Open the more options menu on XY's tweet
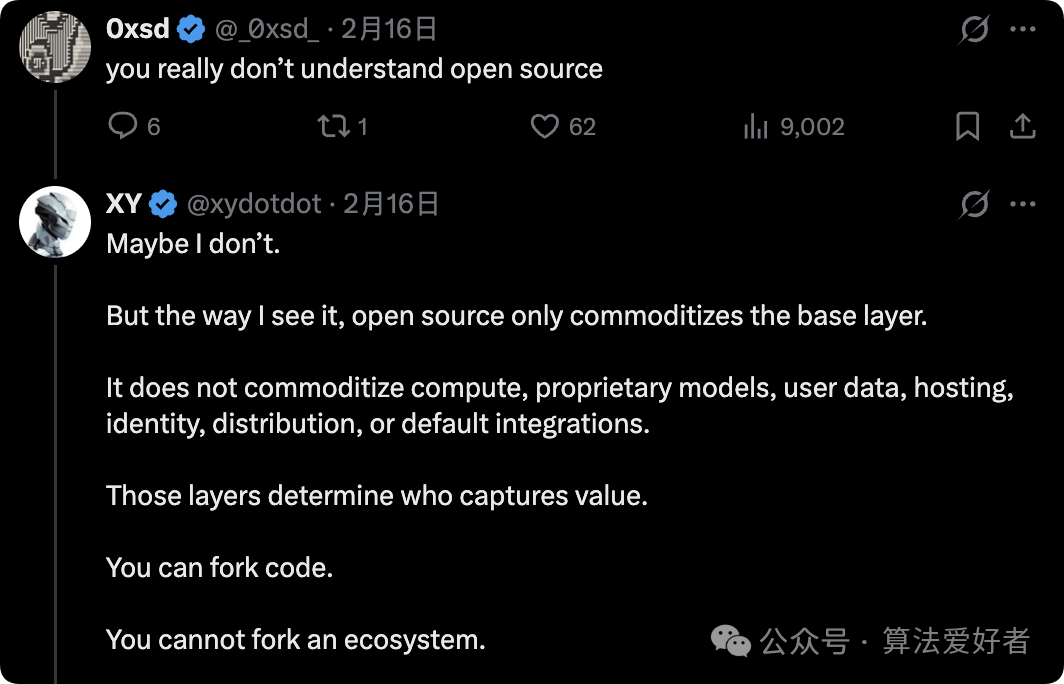Viewport: 1064px width, 684px height. [x=1023, y=203]
